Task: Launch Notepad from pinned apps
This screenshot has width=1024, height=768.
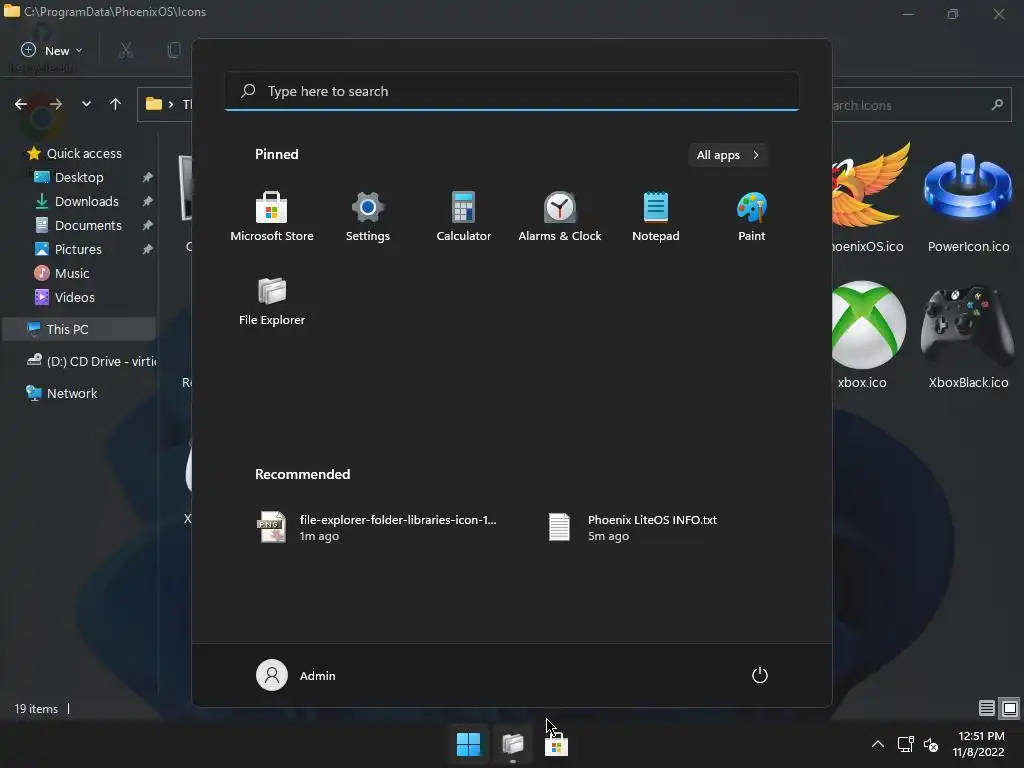Action: [x=656, y=217]
